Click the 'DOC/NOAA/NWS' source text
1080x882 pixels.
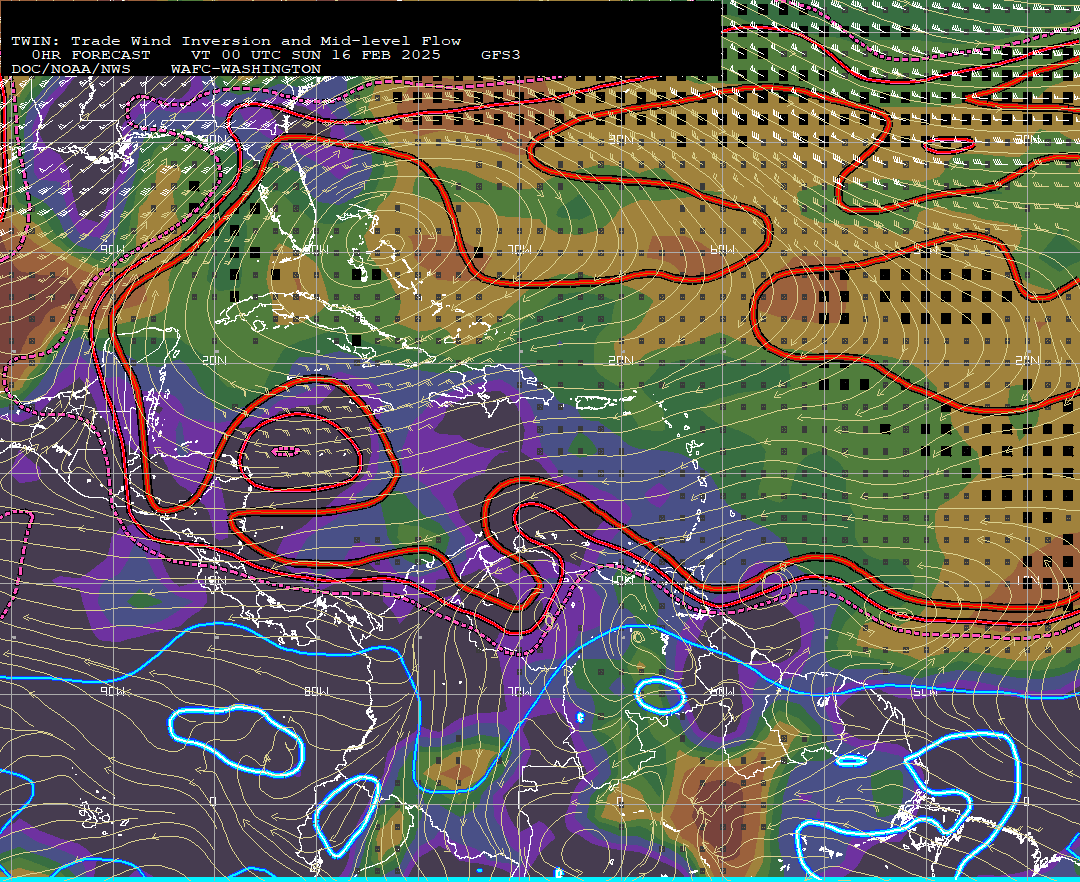coord(71,70)
